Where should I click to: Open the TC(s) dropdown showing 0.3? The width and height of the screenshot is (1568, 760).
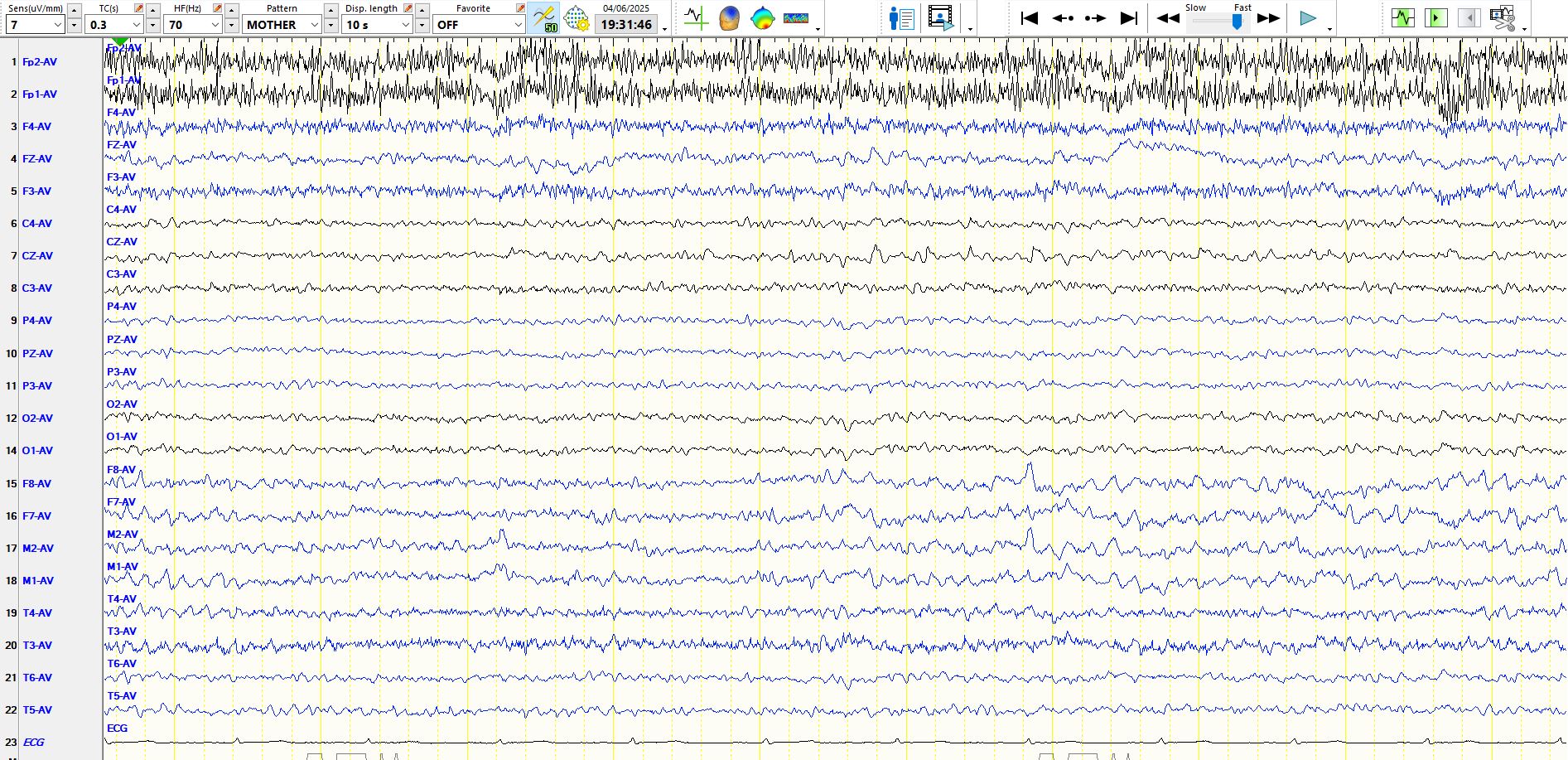pyautogui.click(x=115, y=25)
